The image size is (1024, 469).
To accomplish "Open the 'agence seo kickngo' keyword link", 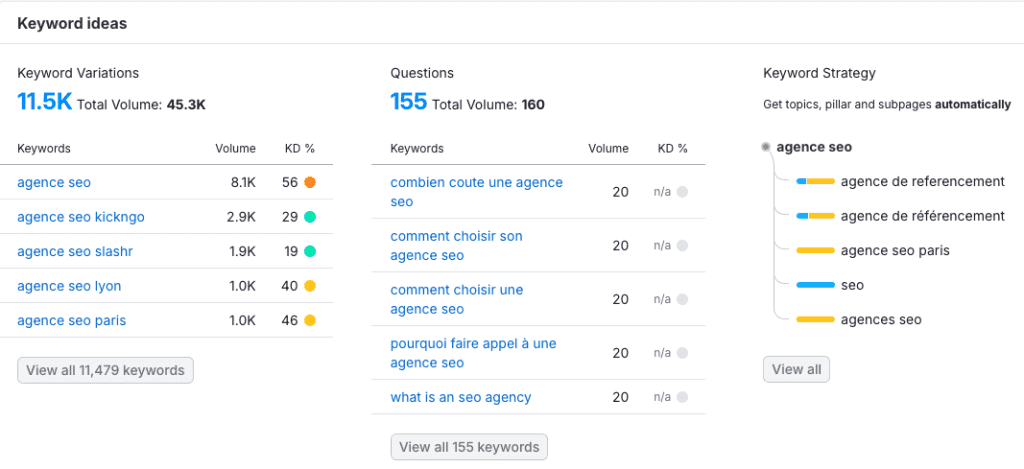I will [81, 217].
